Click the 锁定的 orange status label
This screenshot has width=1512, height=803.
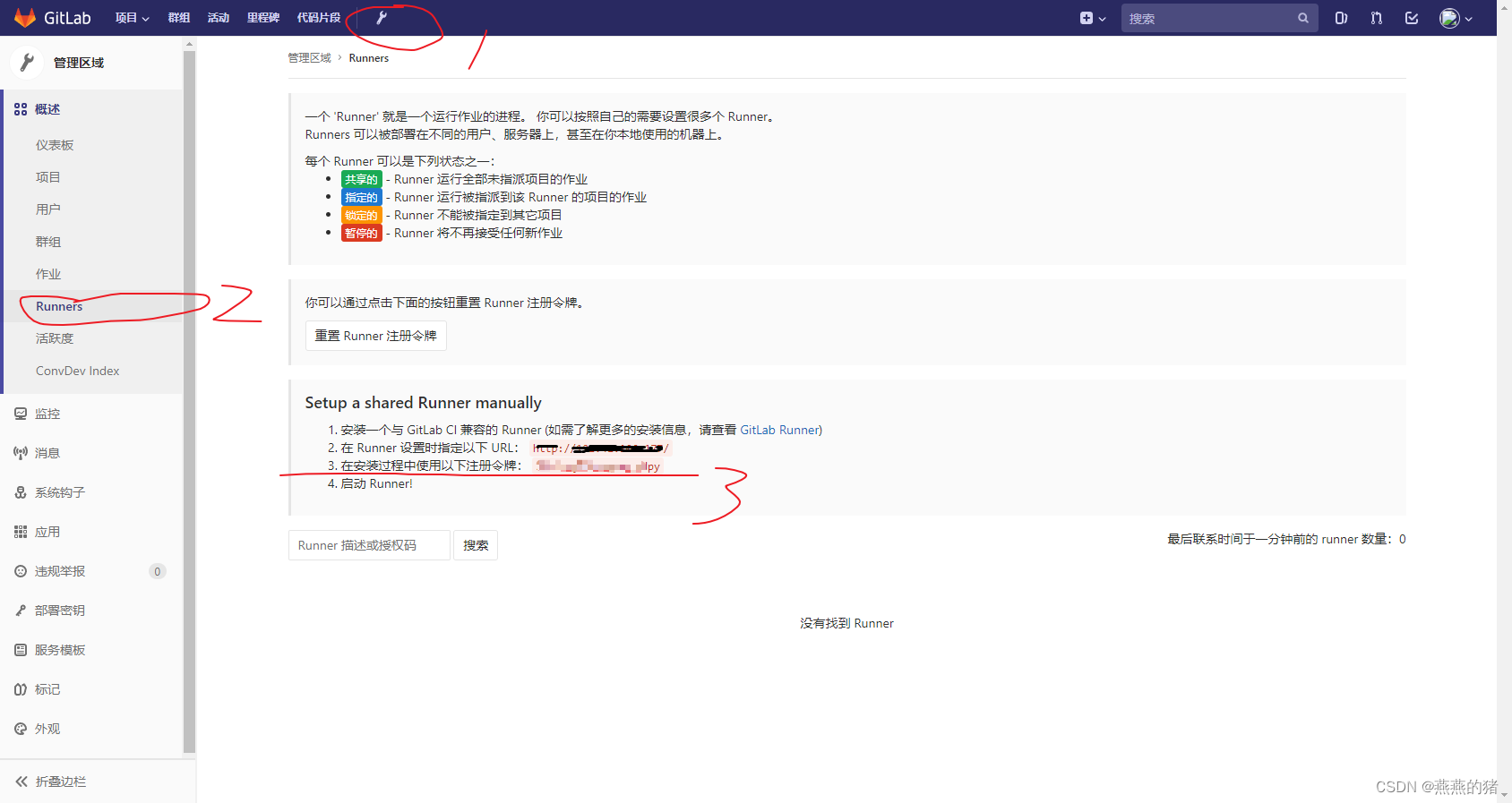tap(362, 215)
